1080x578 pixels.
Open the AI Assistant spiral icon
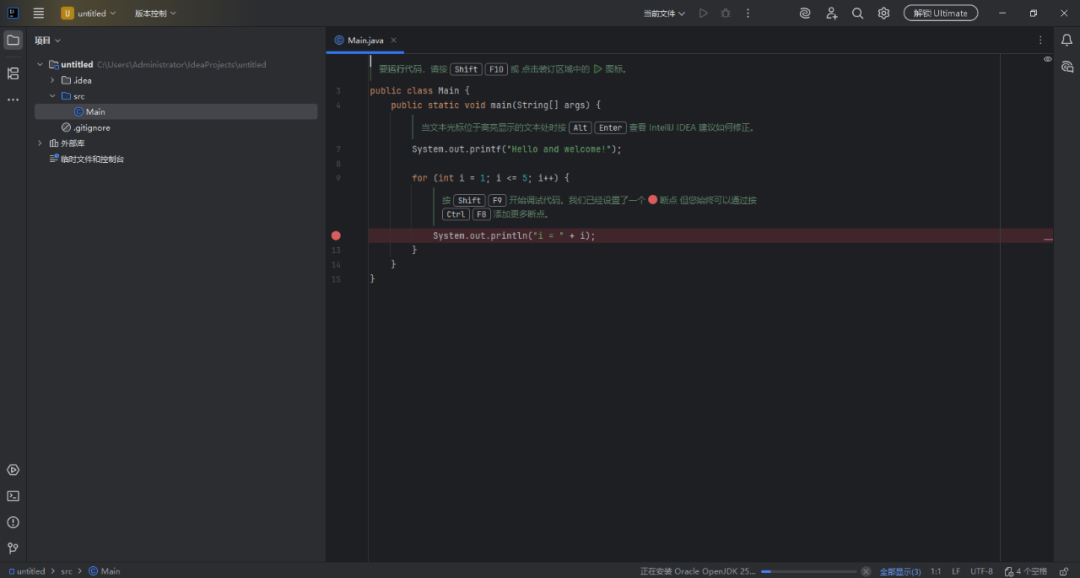805,13
